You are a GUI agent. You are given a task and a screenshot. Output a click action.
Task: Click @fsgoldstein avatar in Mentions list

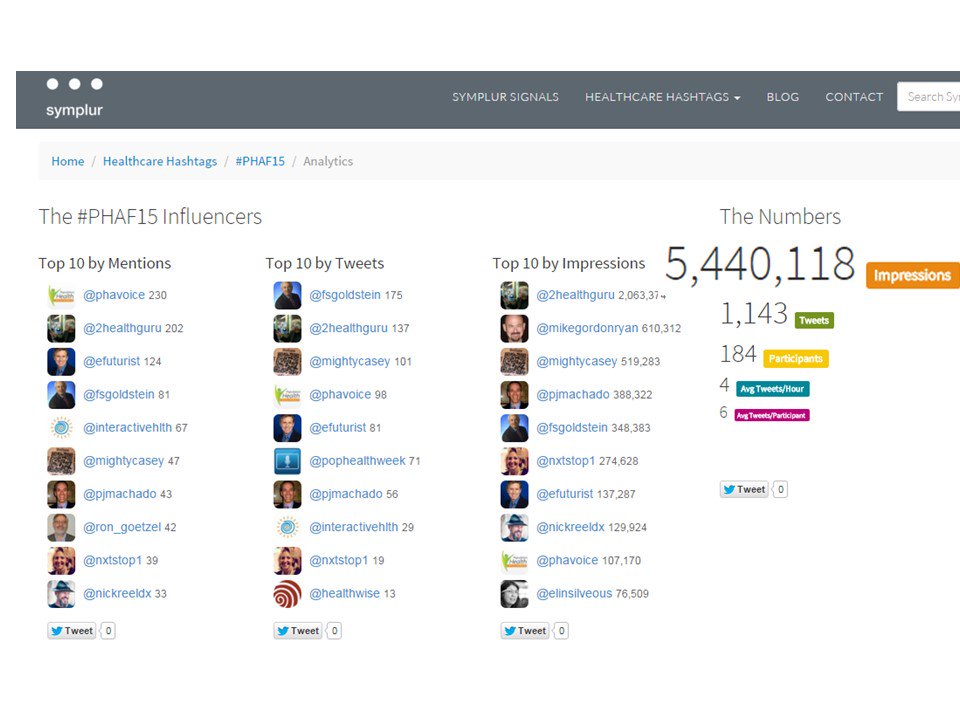click(x=61, y=395)
